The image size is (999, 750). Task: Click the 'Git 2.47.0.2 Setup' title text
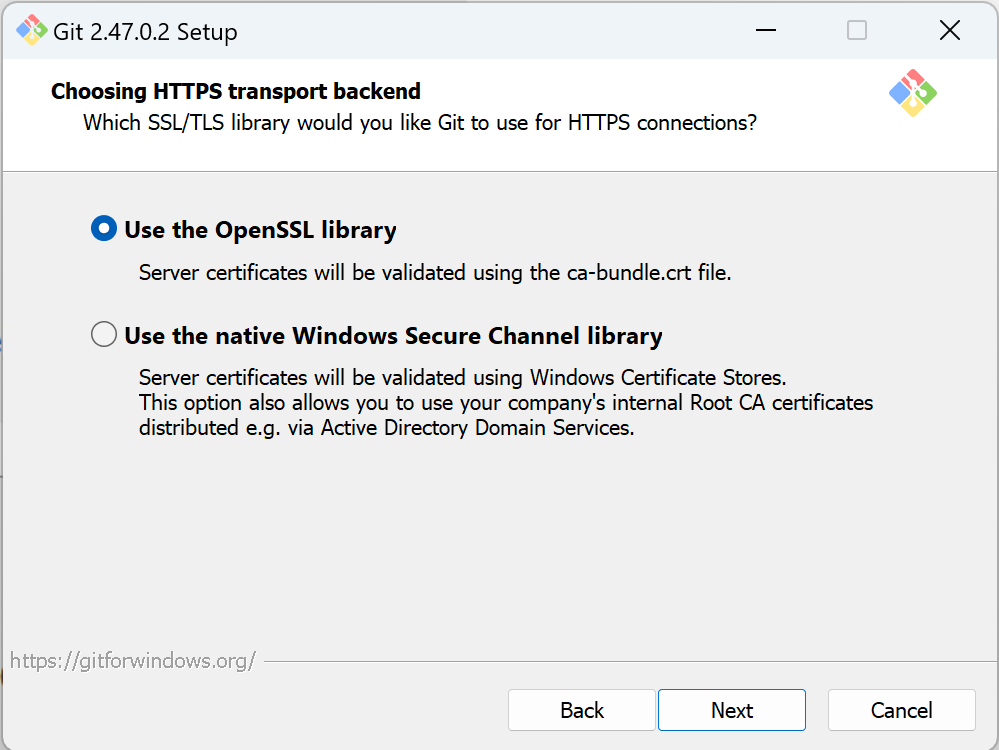(145, 32)
